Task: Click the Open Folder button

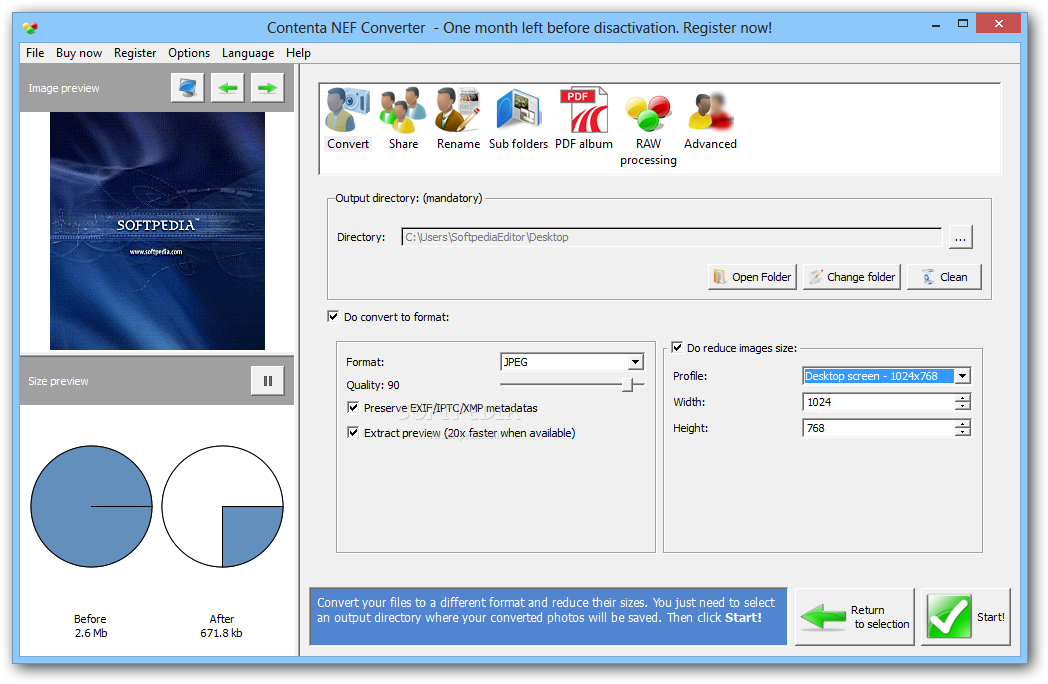Action: (752, 277)
